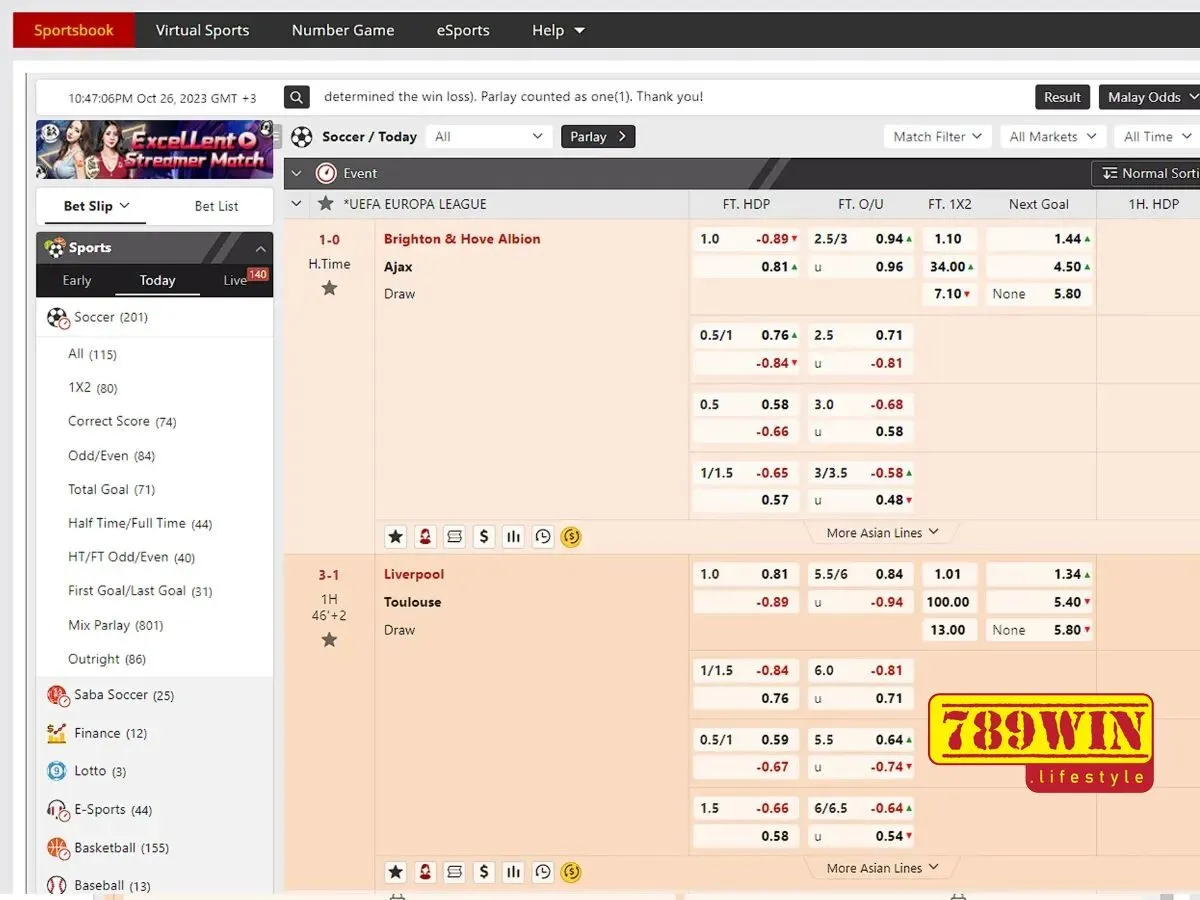Select Basketball from the sports list
Viewport: 1200px width, 900px height.
coord(110,847)
